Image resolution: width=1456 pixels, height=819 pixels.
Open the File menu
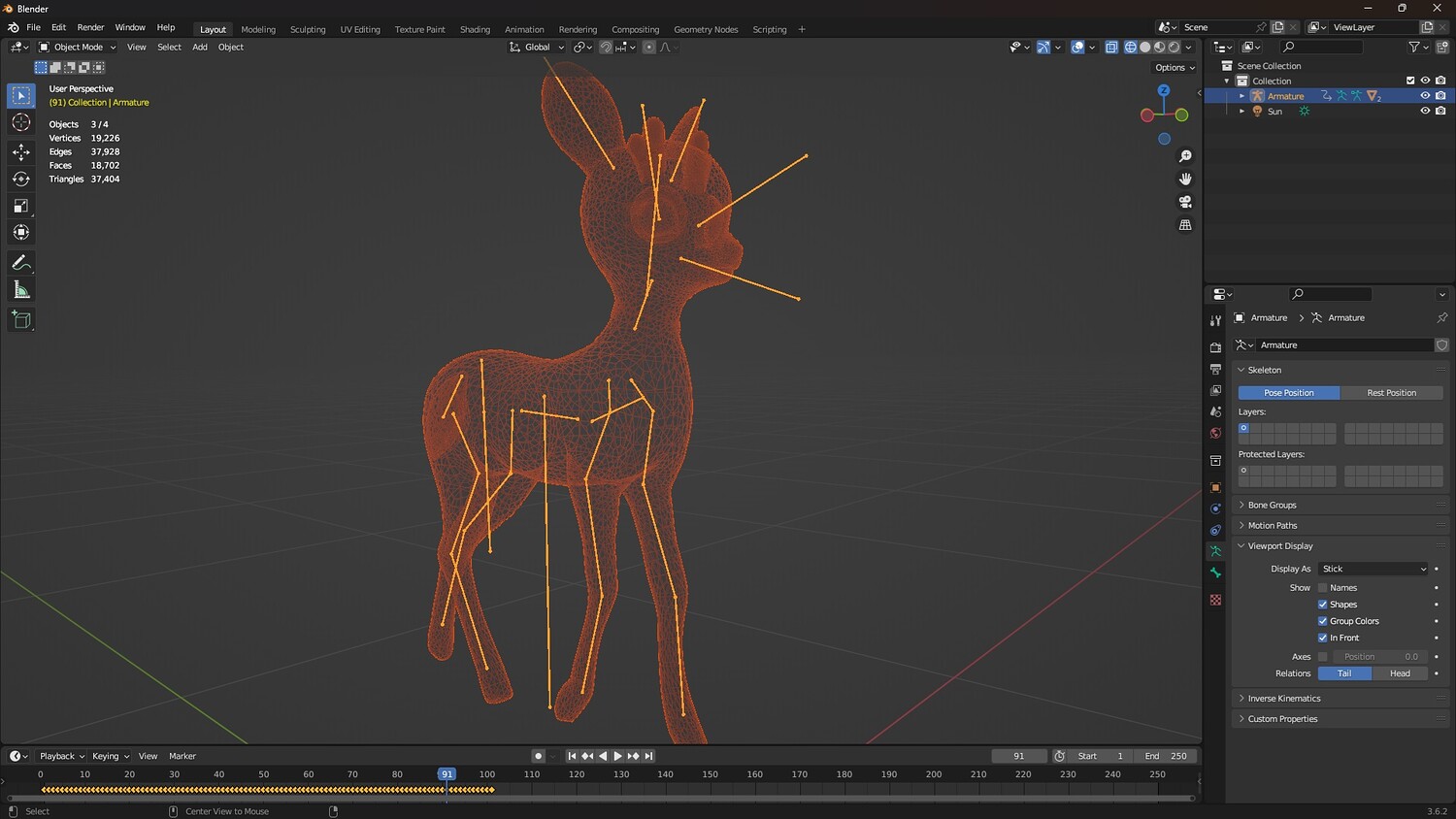click(x=34, y=27)
